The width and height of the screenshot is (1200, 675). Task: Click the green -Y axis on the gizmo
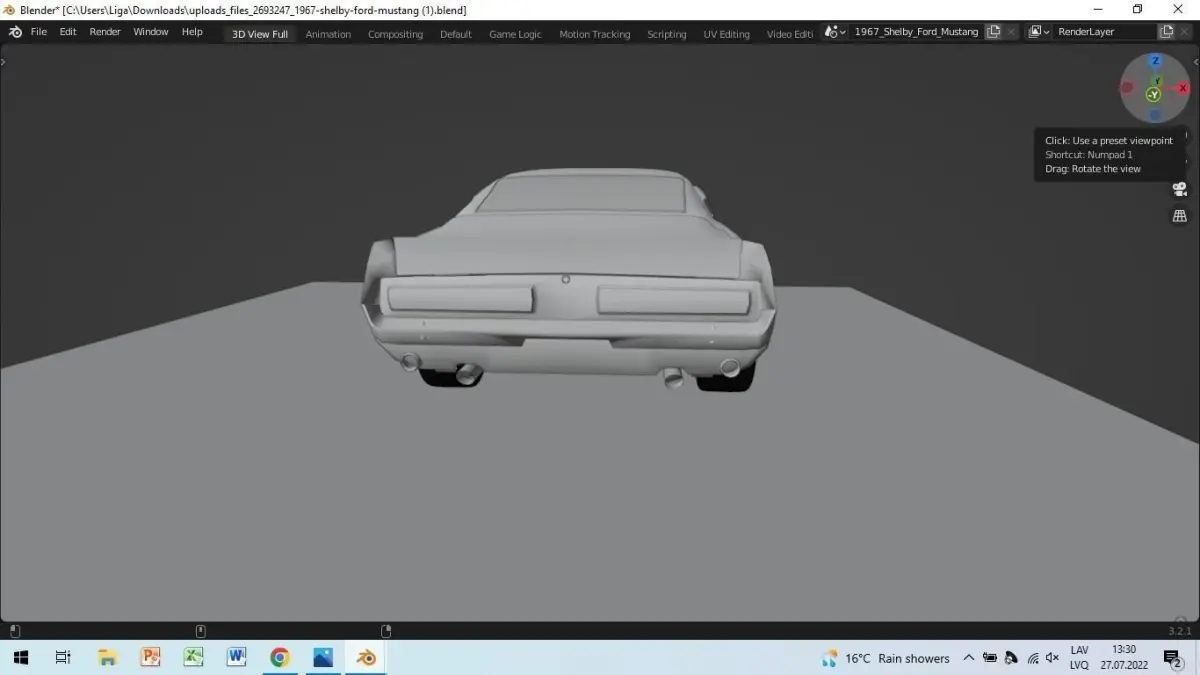click(1153, 95)
